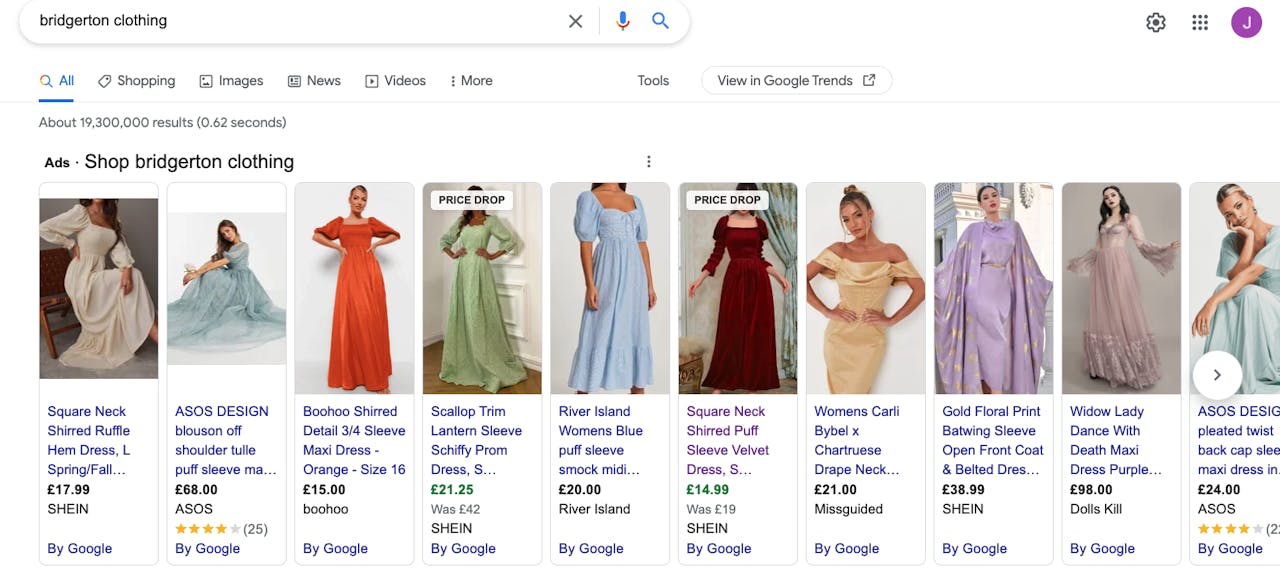Click By Google under the £17.99 SHEIN dress
The height and width of the screenshot is (579, 1280).
coord(80,549)
